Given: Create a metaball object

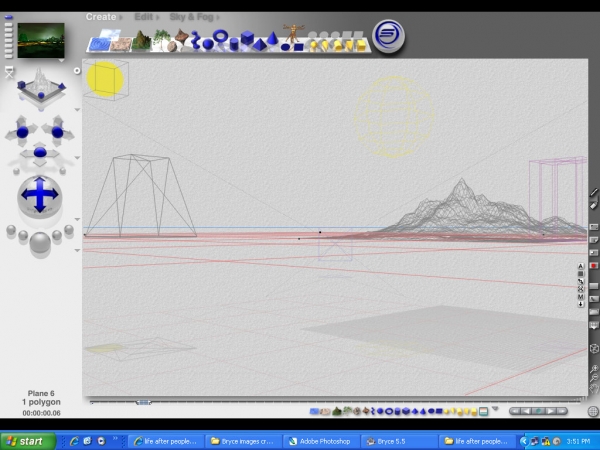Looking at the screenshot, I should pos(195,40).
